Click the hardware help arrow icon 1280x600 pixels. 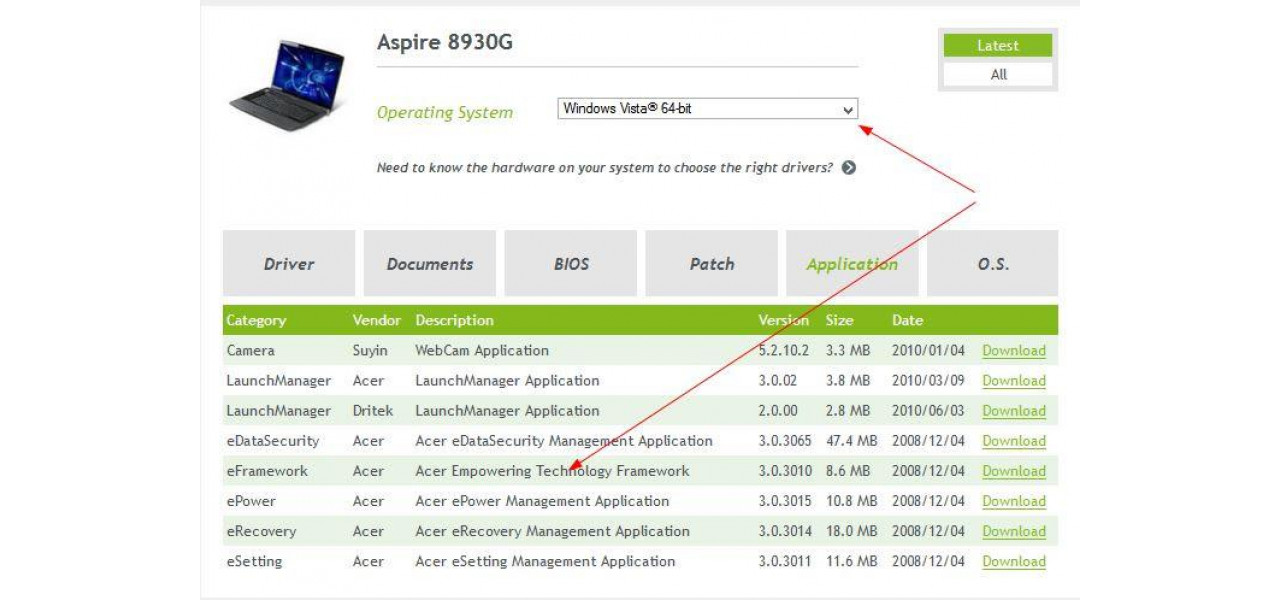point(848,168)
